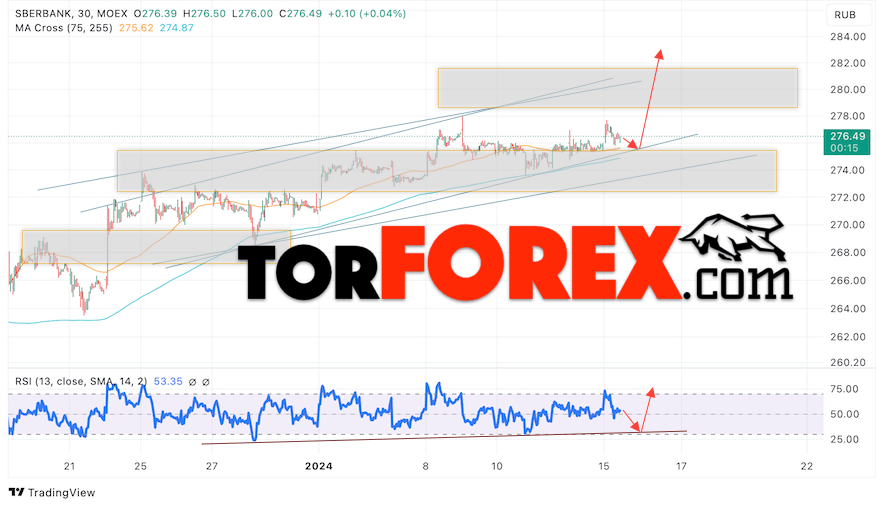Image resolution: width=884 pixels, height=507 pixels.
Task: Click the 272.00 price axis label
Action: pyautogui.click(x=847, y=197)
